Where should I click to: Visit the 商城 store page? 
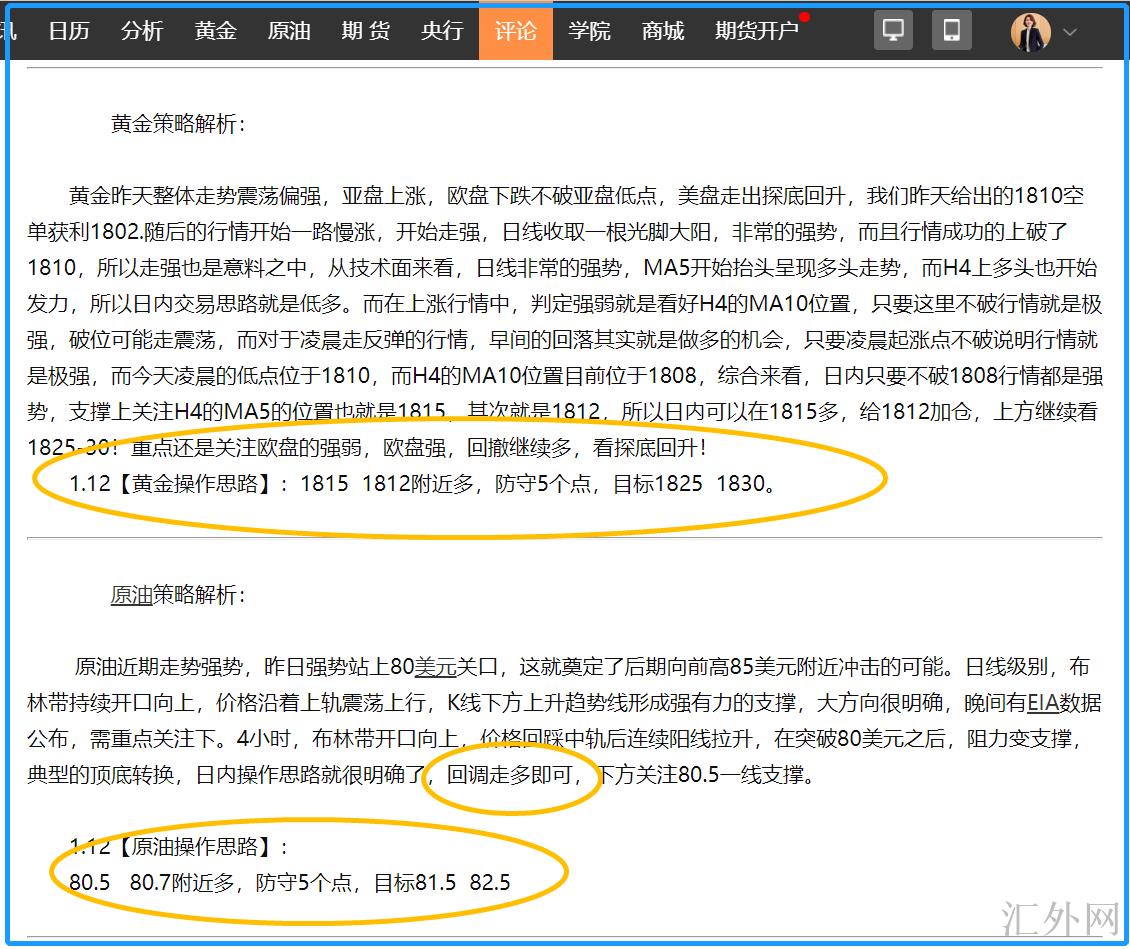pos(663,31)
